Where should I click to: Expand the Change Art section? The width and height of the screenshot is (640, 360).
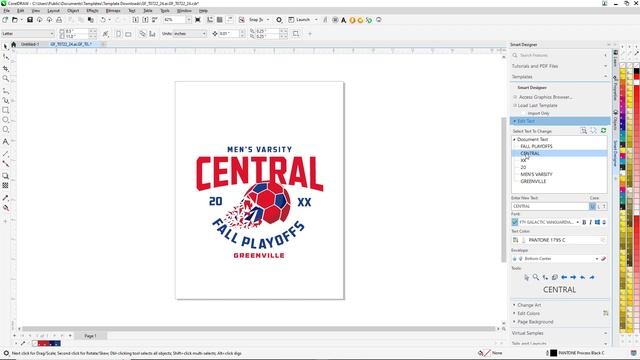pos(529,305)
